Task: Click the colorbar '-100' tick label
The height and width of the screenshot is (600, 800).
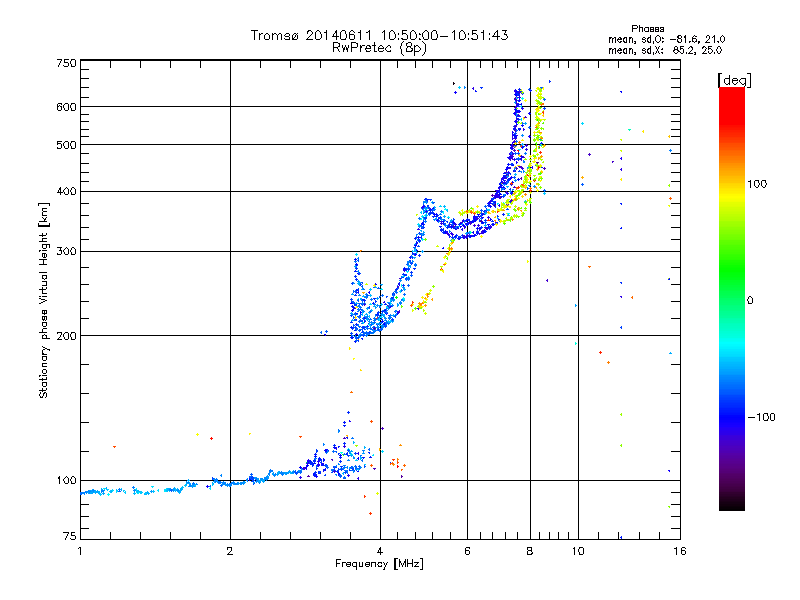Action: click(x=761, y=417)
